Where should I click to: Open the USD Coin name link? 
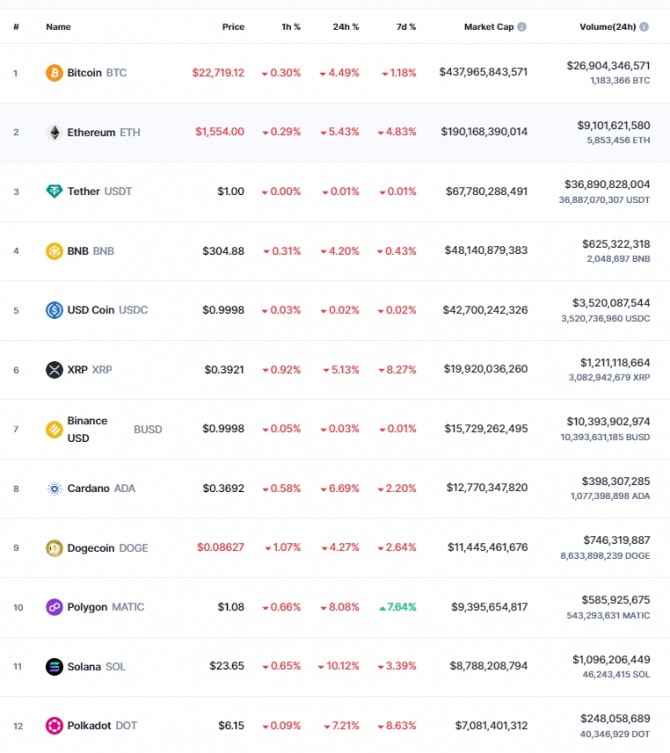click(x=91, y=310)
